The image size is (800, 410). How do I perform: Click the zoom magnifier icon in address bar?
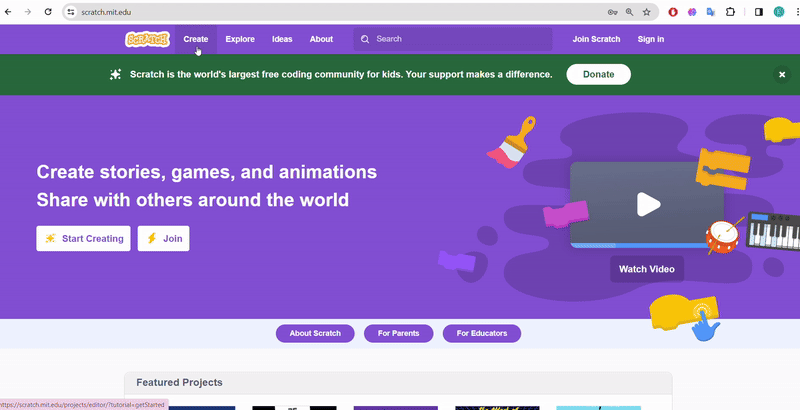(x=629, y=12)
